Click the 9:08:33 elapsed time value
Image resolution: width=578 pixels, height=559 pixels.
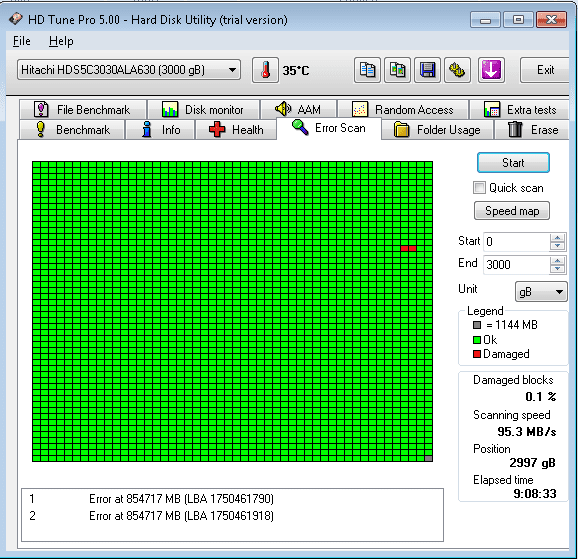[535, 493]
